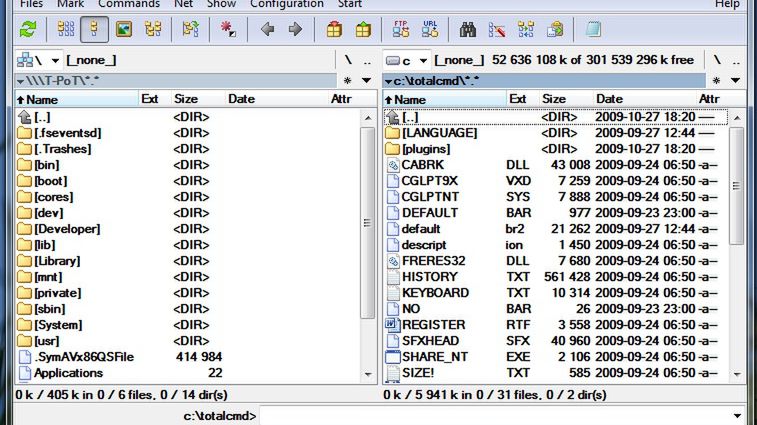Click left panel root directory backslash button
Viewport: 757px width, 425px height.
[x=348, y=60]
